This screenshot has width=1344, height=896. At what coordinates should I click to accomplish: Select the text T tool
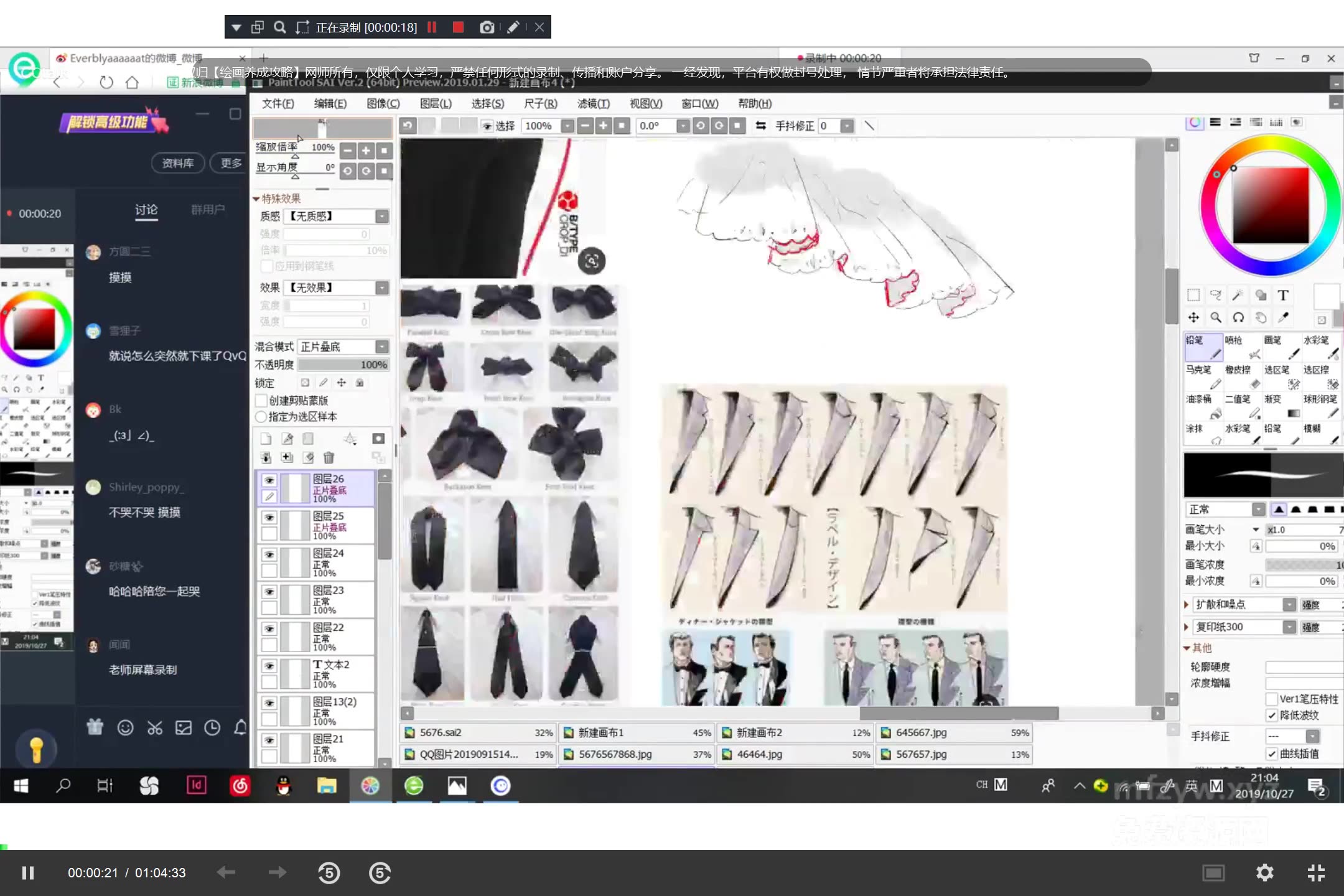[1283, 295]
